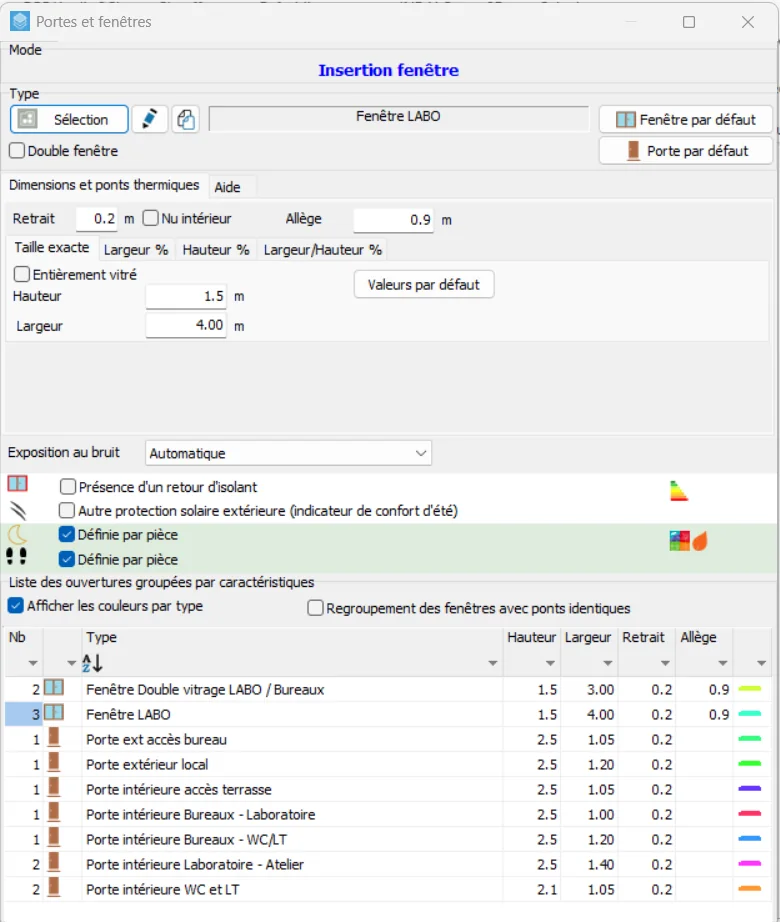The height and width of the screenshot is (922, 780).
Task: Click the window icon beside retour d'isolant
Action: (18, 484)
